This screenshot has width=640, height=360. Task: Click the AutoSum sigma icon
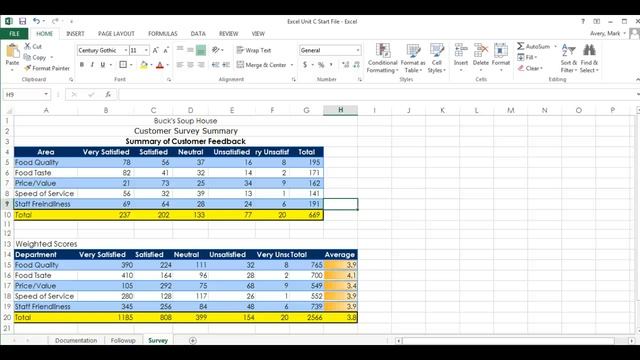tap(520, 46)
